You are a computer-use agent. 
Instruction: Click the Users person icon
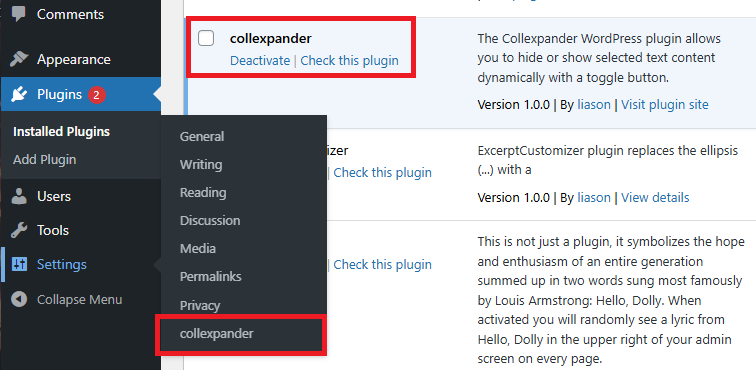(19, 196)
